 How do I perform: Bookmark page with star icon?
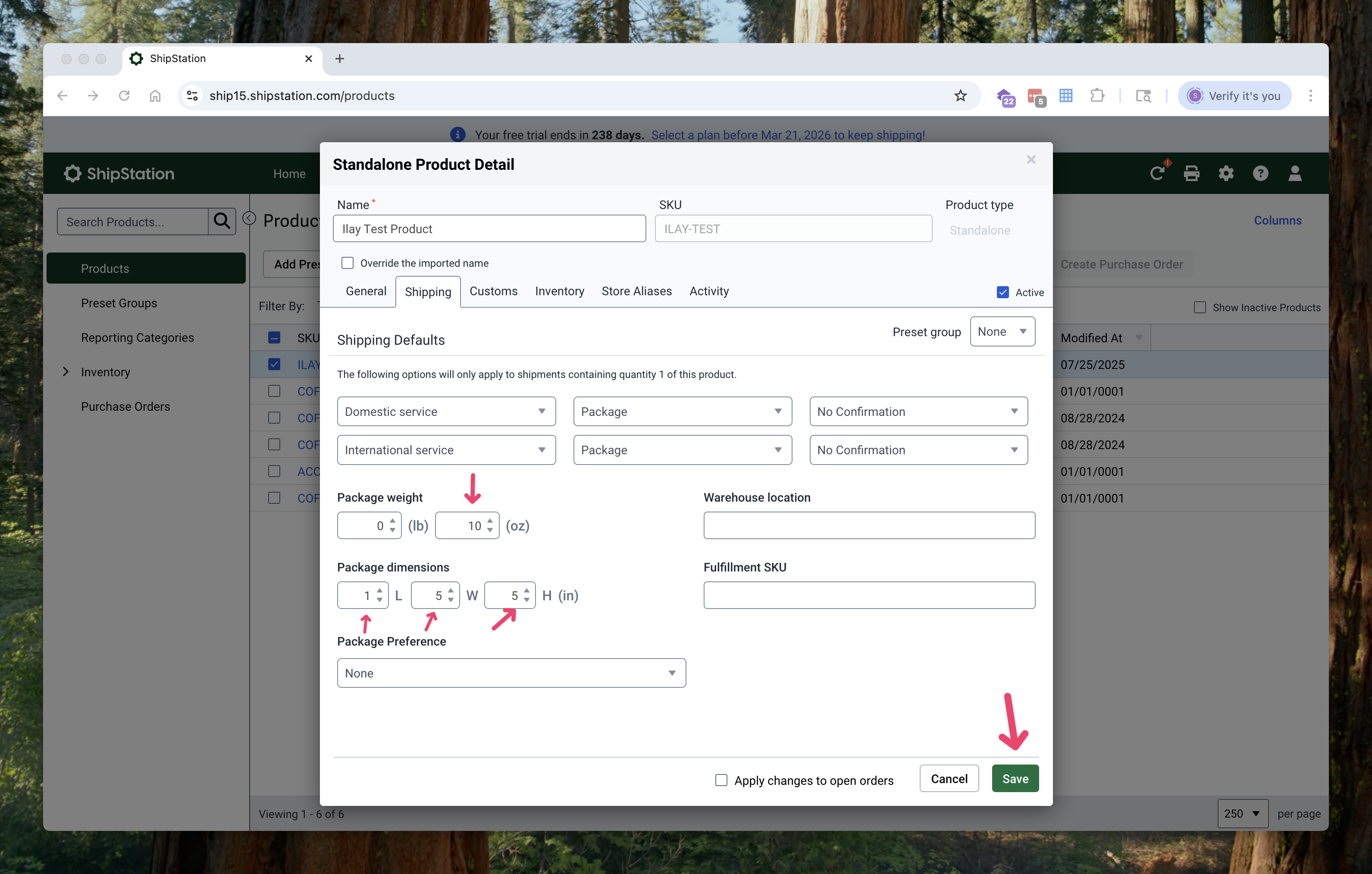(x=961, y=96)
